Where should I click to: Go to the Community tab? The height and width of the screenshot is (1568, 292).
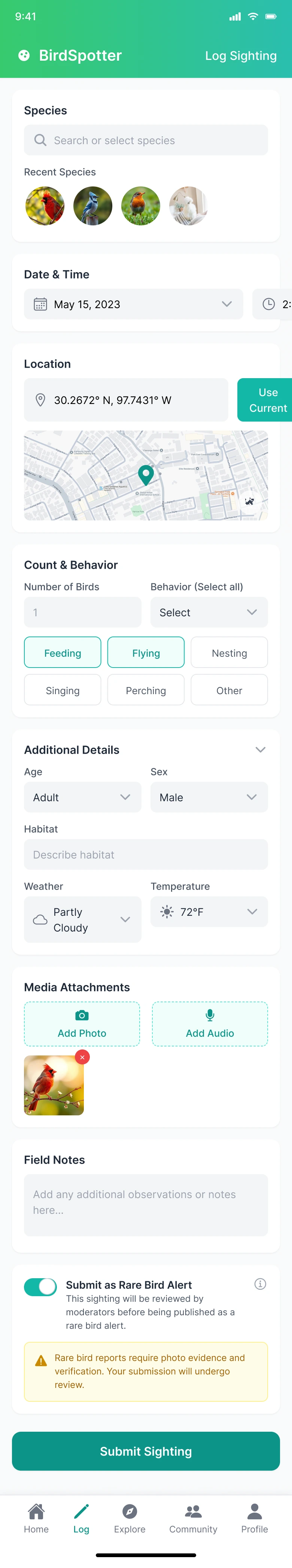pyautogui.click(x=193, y=1518)
